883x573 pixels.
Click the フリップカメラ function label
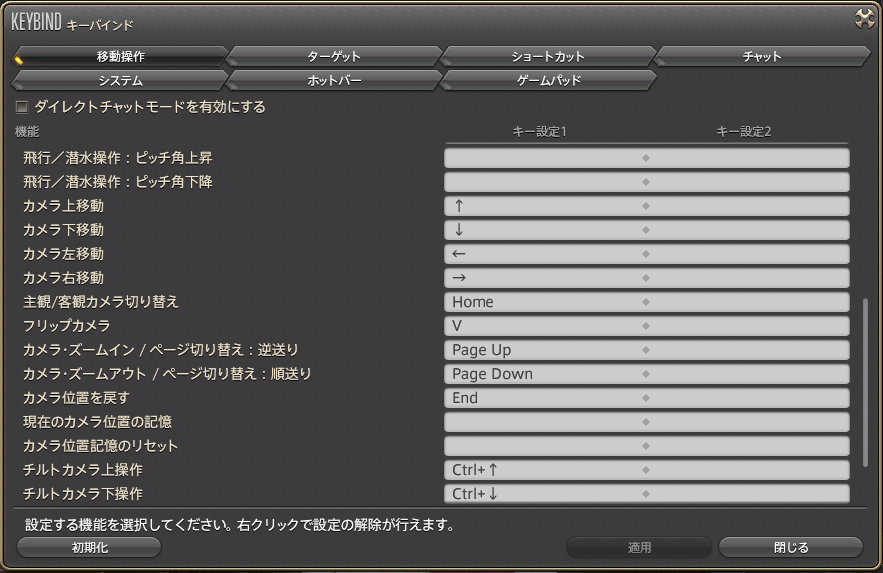click(x=66, y=326)
